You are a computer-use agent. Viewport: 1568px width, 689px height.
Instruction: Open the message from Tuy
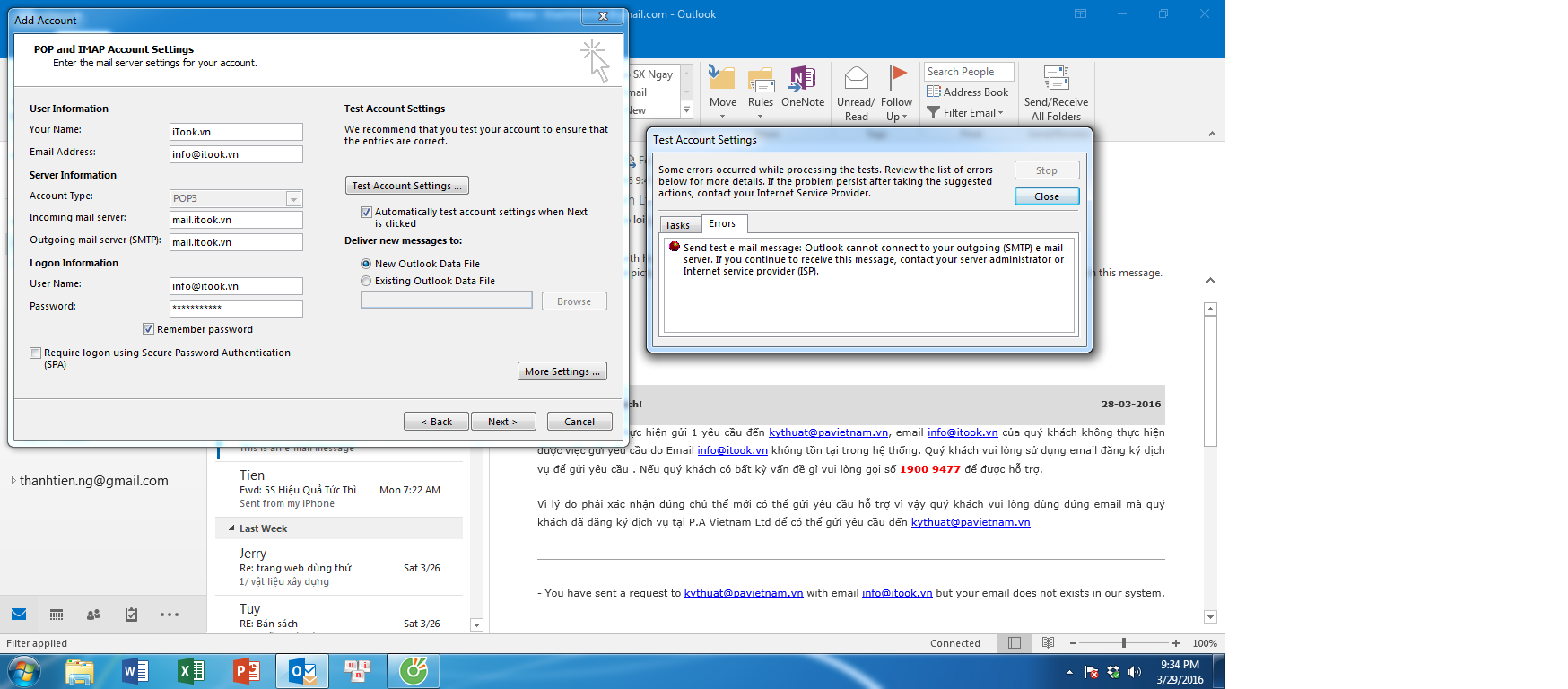[x=340, y=615]
